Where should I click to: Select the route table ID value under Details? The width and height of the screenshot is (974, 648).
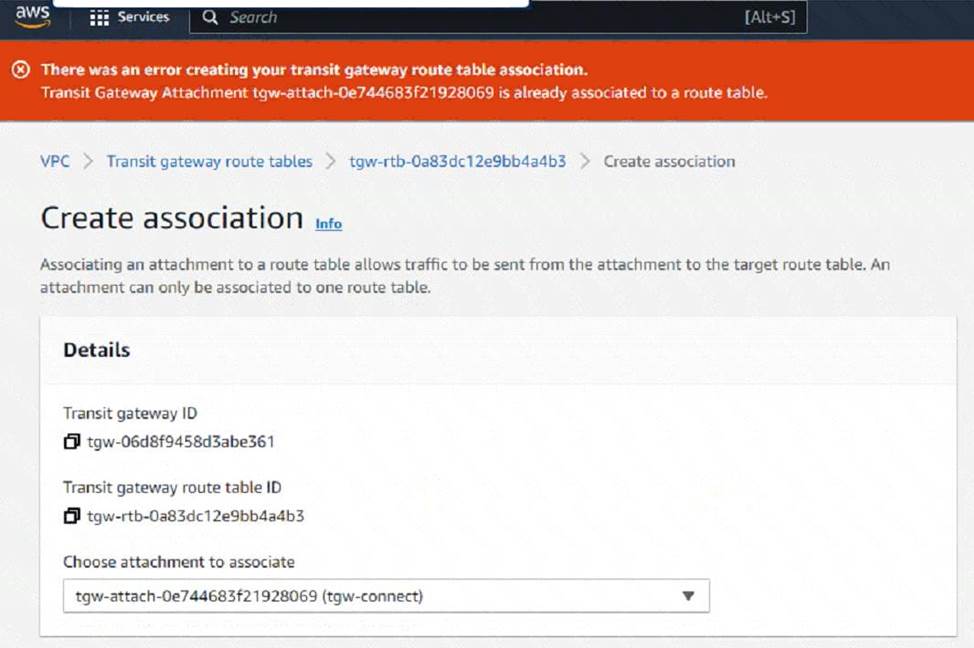pos(196,516)
